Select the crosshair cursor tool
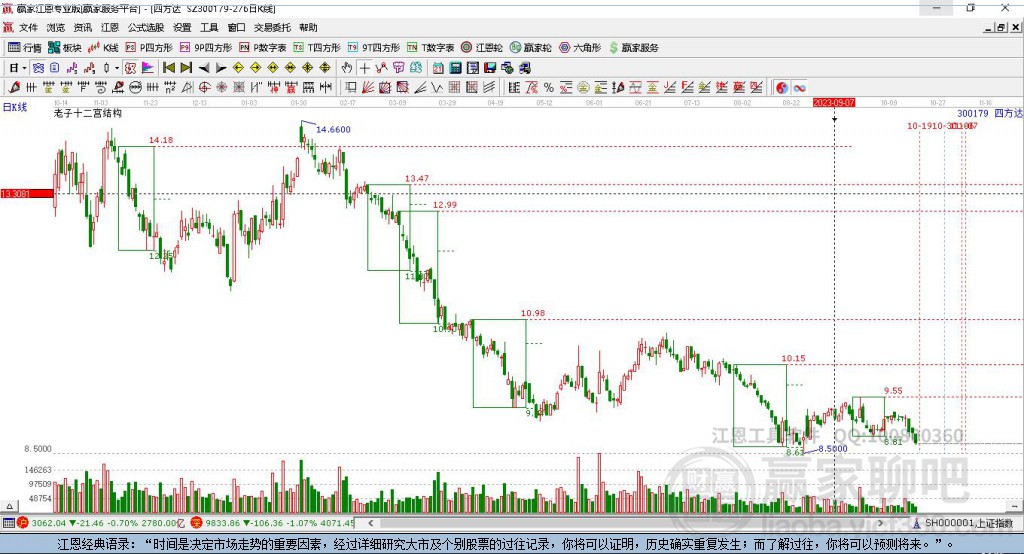This screenshot has width=1024, height=554. coord(364,68)
